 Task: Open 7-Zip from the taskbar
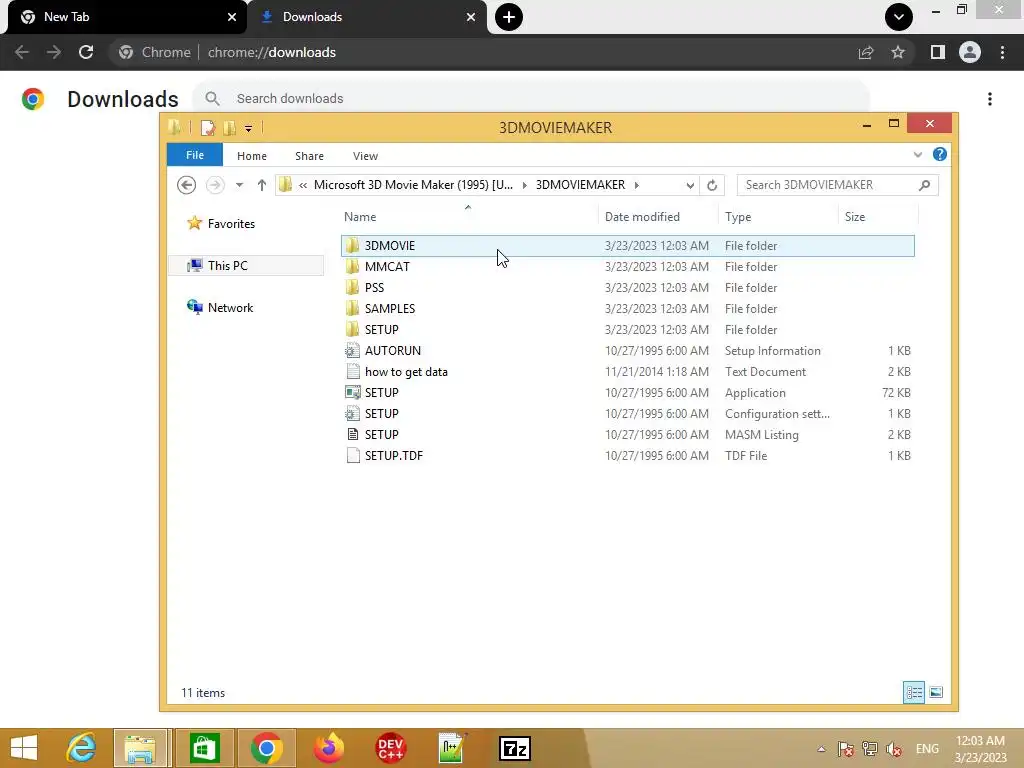click(x=515, y=748)
